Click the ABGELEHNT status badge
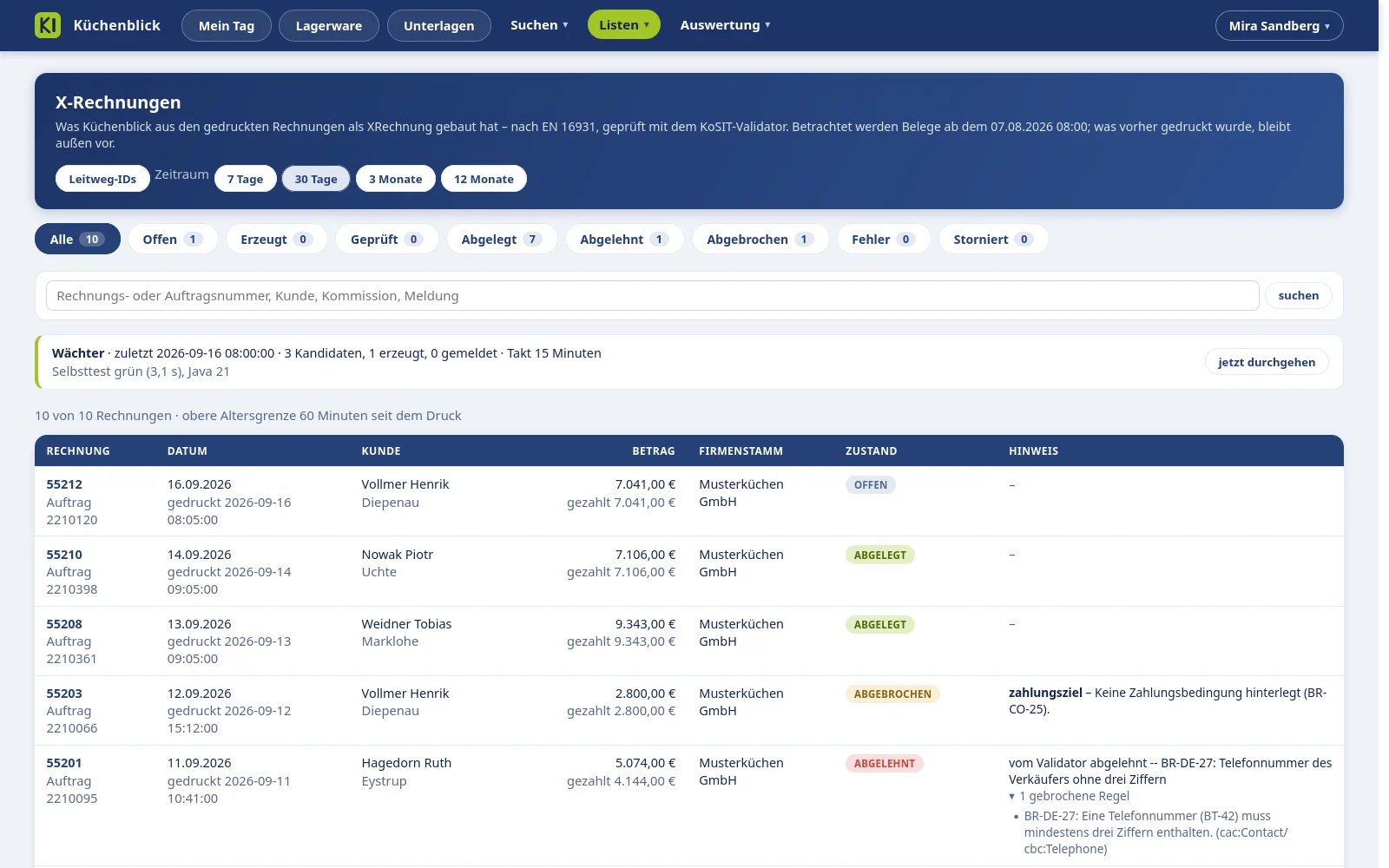This screenshot has height=868, width=1389. coord(885,763)
